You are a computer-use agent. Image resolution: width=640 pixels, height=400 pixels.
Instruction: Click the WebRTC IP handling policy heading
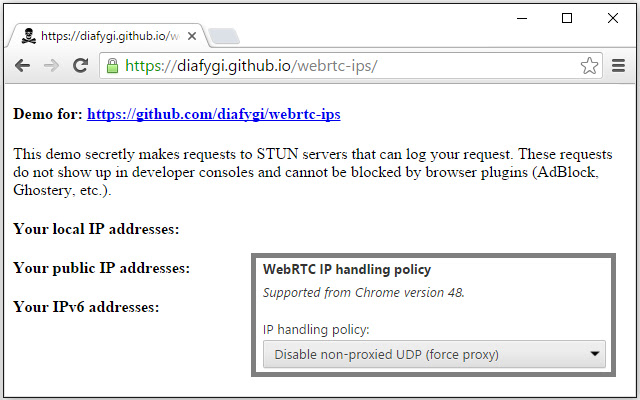(346, 269)
